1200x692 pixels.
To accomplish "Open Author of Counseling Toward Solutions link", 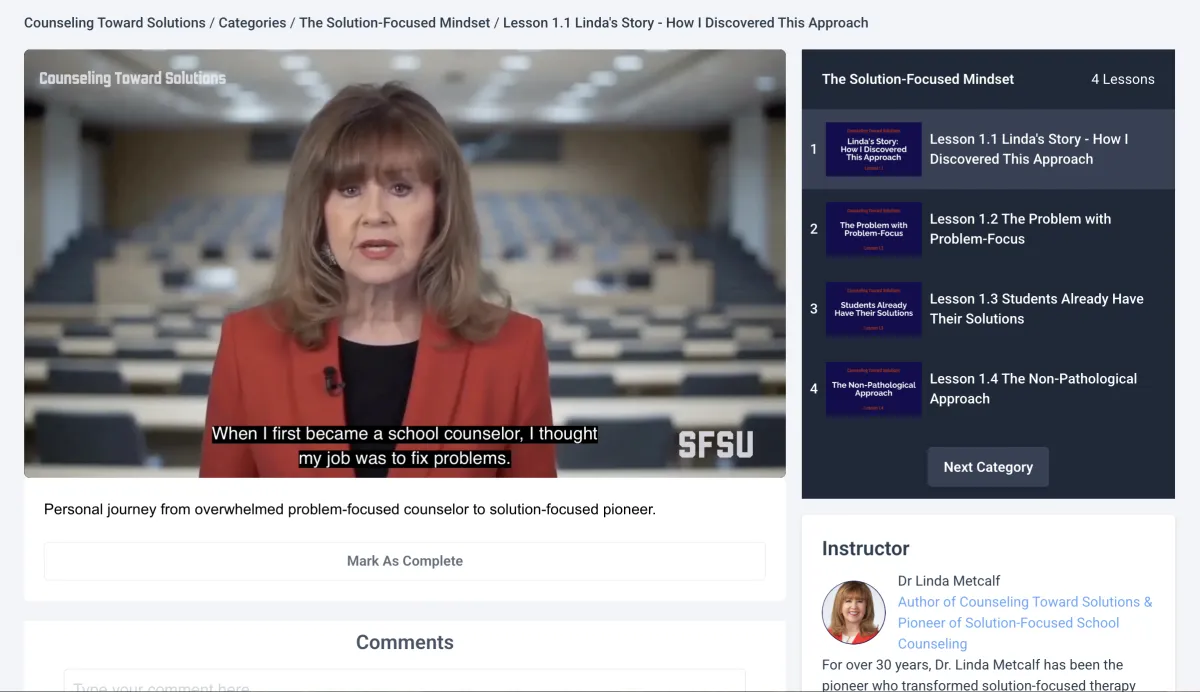I will (1025, 623).
